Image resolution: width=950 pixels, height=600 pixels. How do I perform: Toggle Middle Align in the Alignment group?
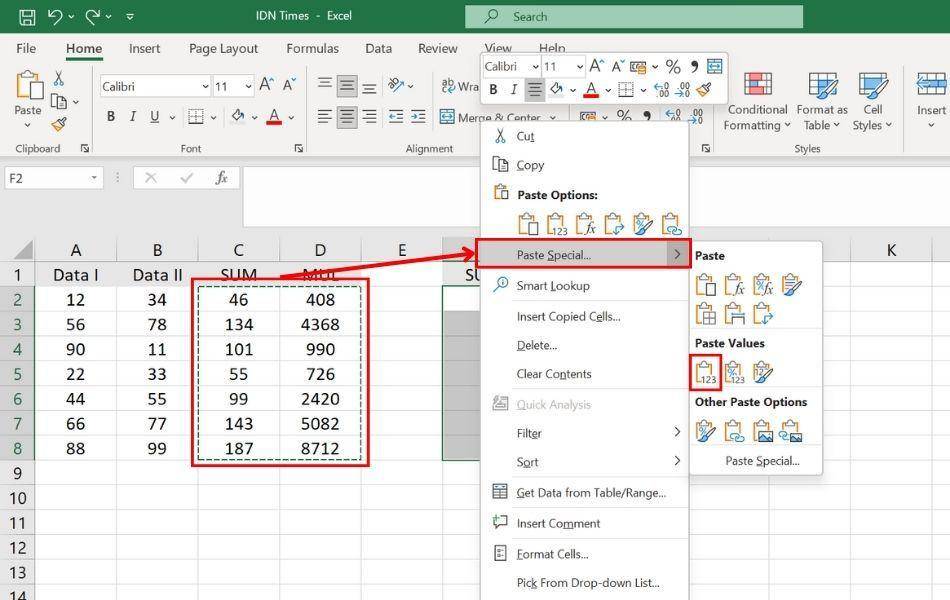coord(347,86)
